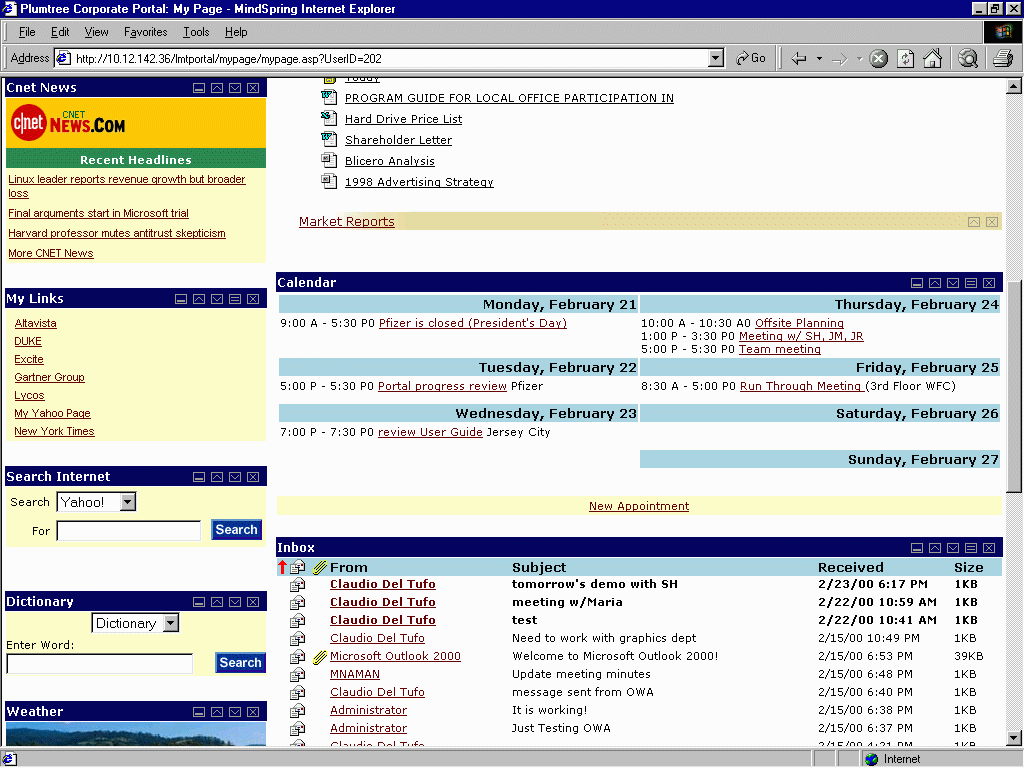Click the Stop loading toolbar icon
The image size is (1024, 768).
(x=879, y=59)
